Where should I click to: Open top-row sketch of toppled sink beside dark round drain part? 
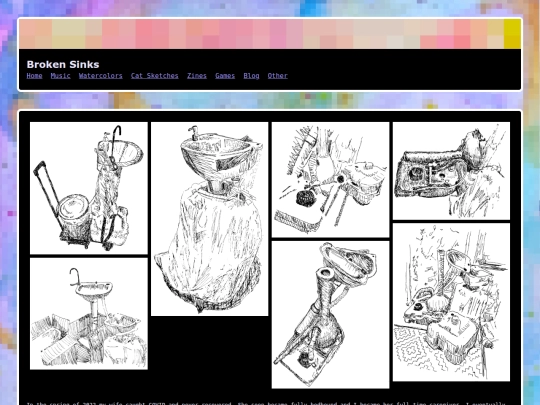[x=330, y=179]
